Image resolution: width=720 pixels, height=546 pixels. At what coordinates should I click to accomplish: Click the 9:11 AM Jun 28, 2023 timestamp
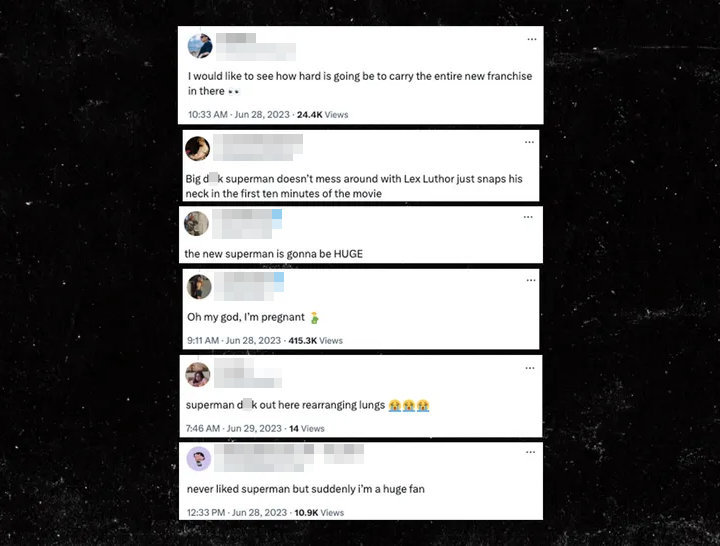point(234,340)
